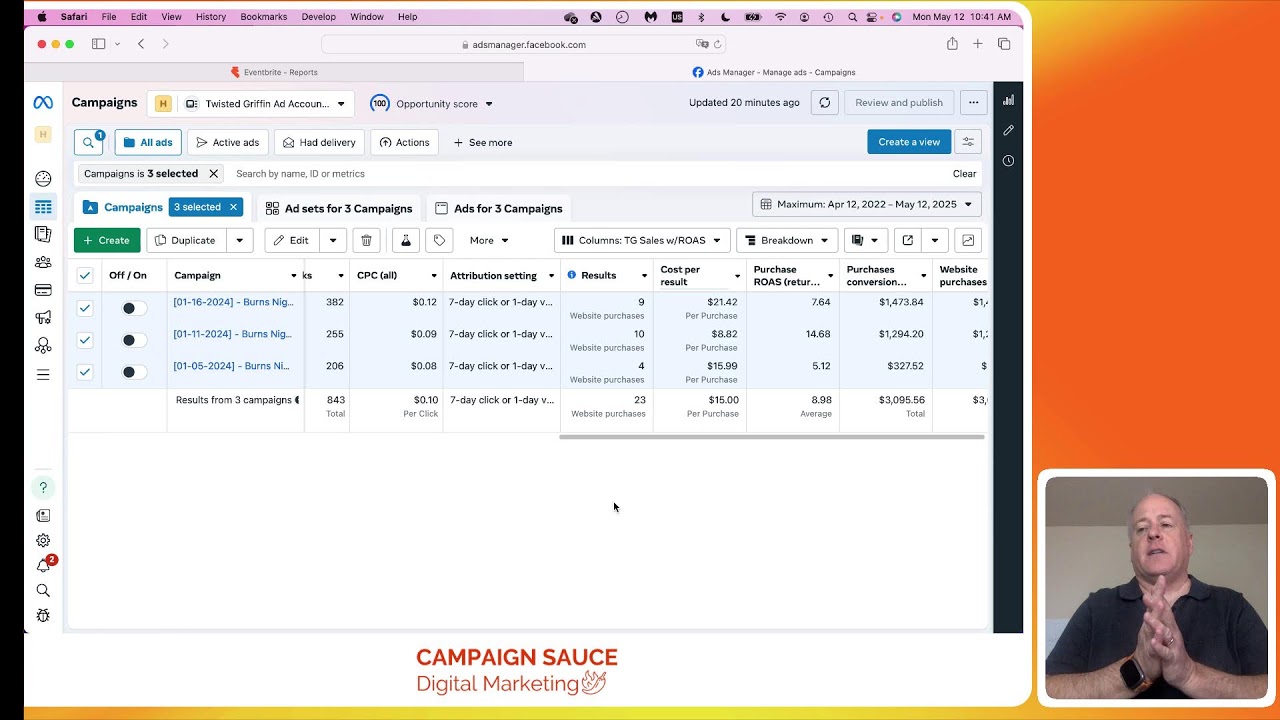Open Safari History menu

click(x=211, y=17)
